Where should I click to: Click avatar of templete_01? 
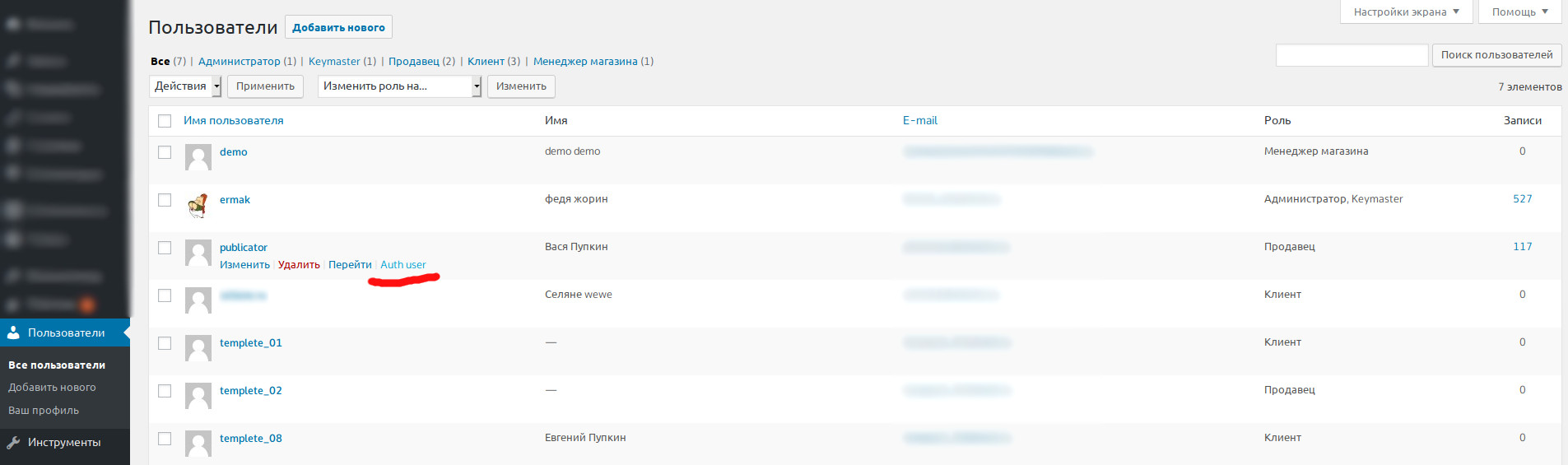[198, 348]
